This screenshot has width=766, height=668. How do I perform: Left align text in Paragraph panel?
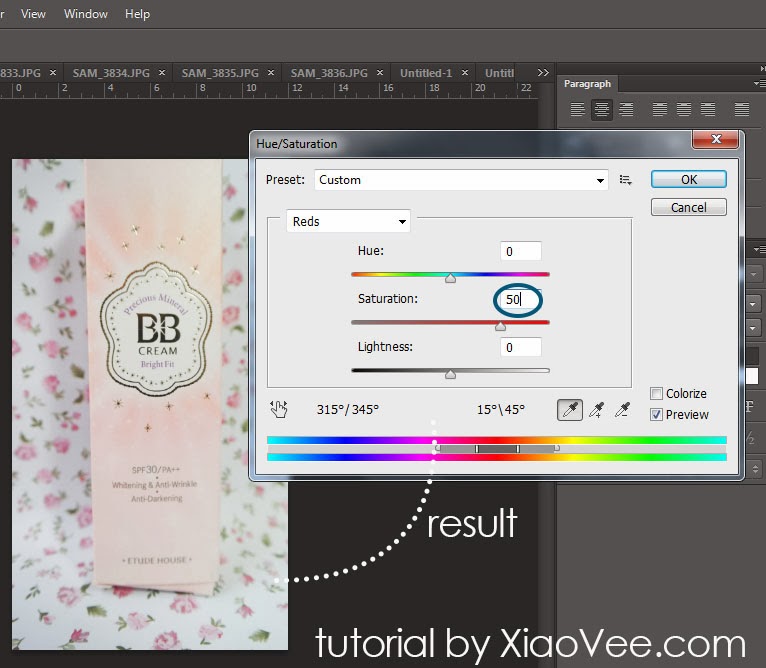(x=577, y=109)
